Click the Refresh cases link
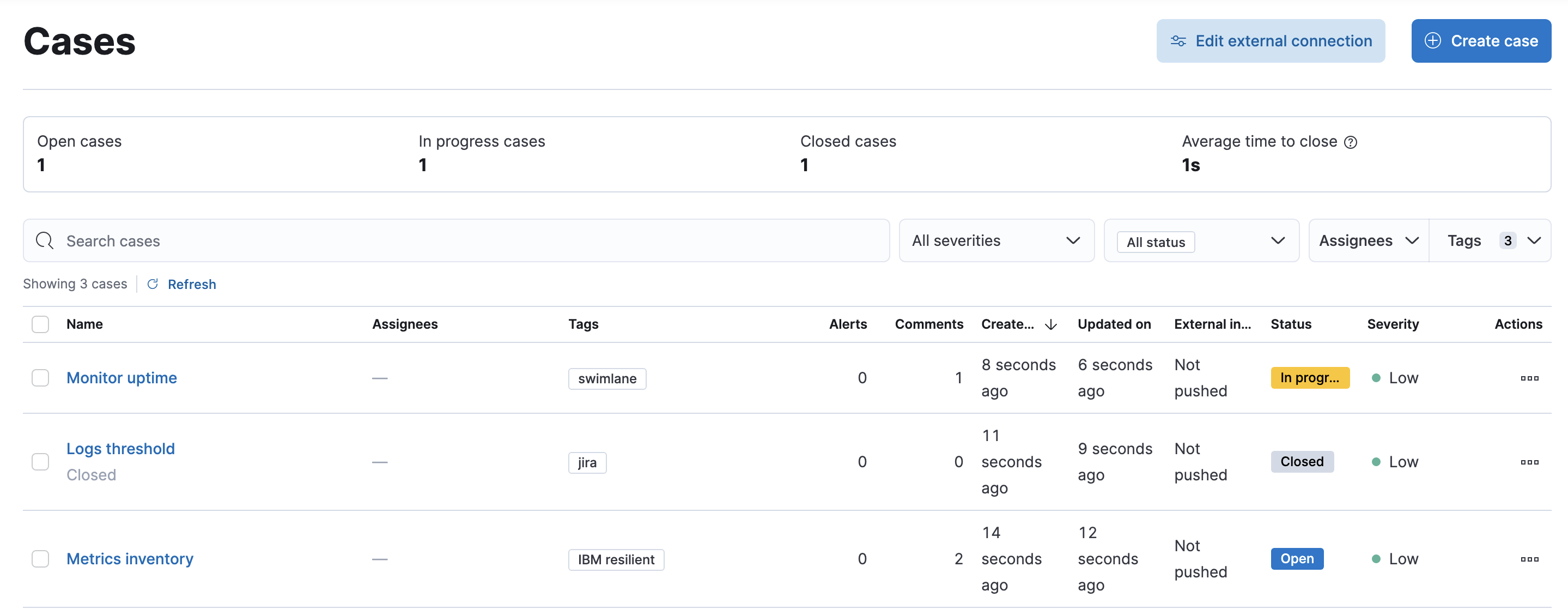Viewport: 1568px width, 609px height. coord(191,285)
